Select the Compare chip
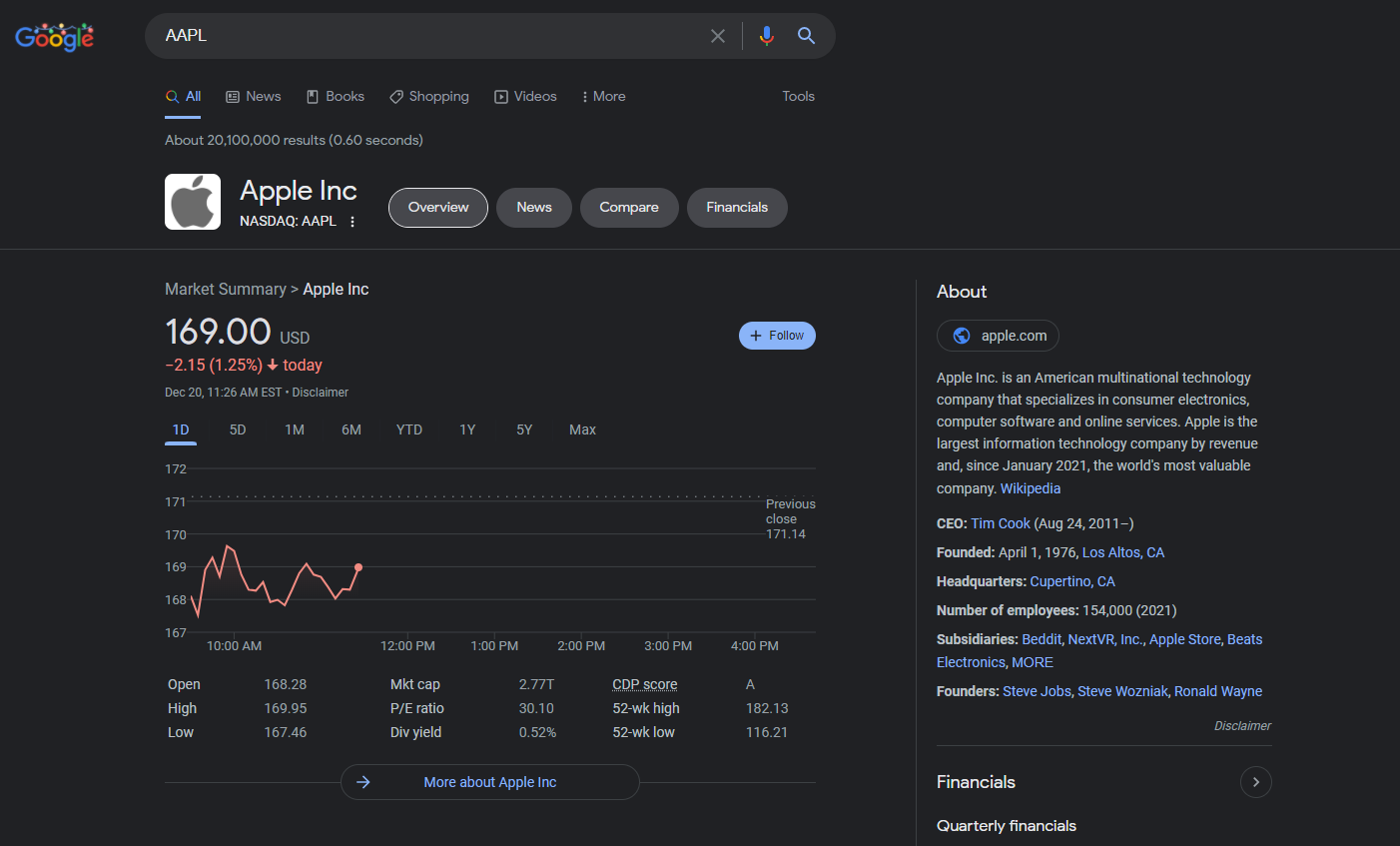The height and width of the screenshot is (846, 1400). (x=629, y=208)
